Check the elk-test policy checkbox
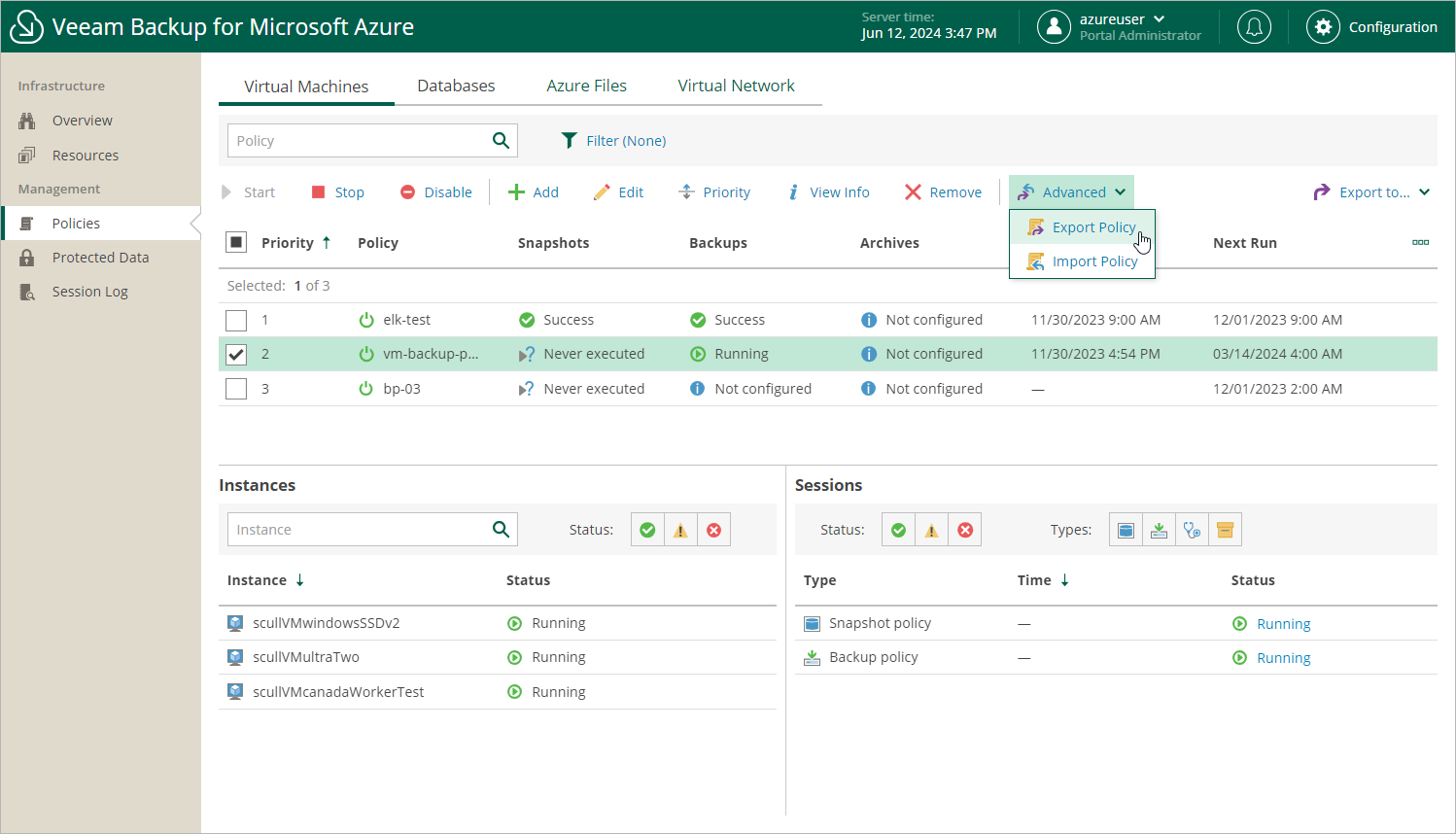 [236, 320]
